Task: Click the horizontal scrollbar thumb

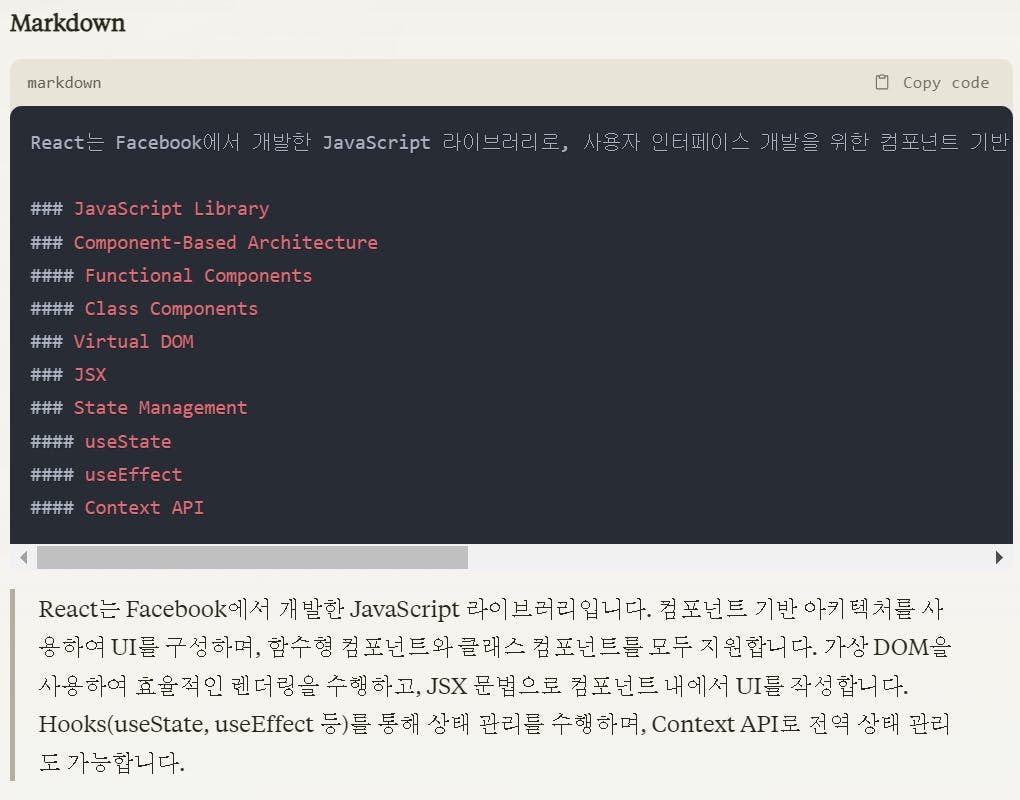Action: point(252,557)
